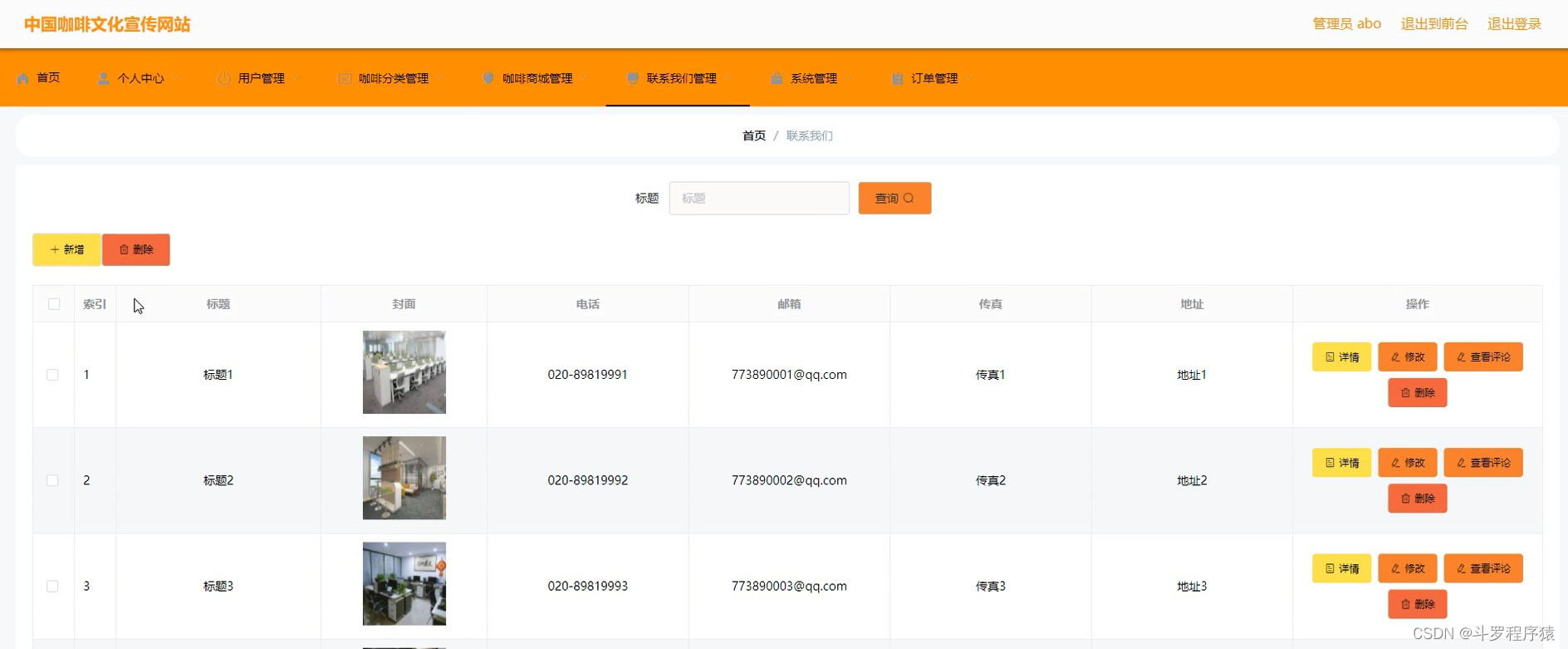Click the 查看评论 pencil icon in row 标题3

pos(1461,568)
